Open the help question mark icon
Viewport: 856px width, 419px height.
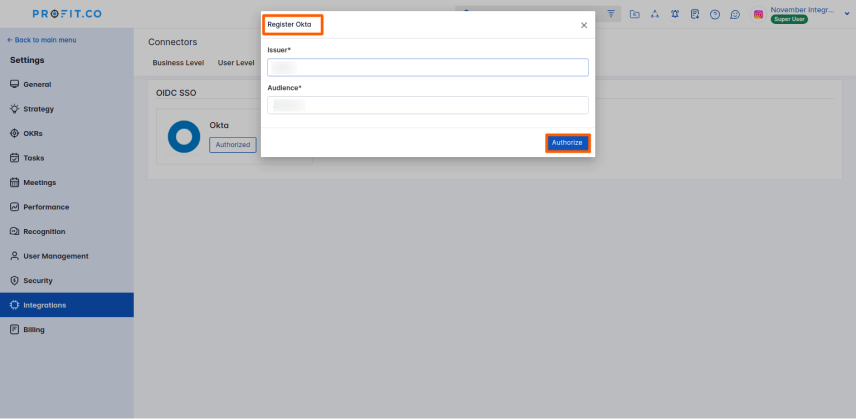[x=715, y=15]
